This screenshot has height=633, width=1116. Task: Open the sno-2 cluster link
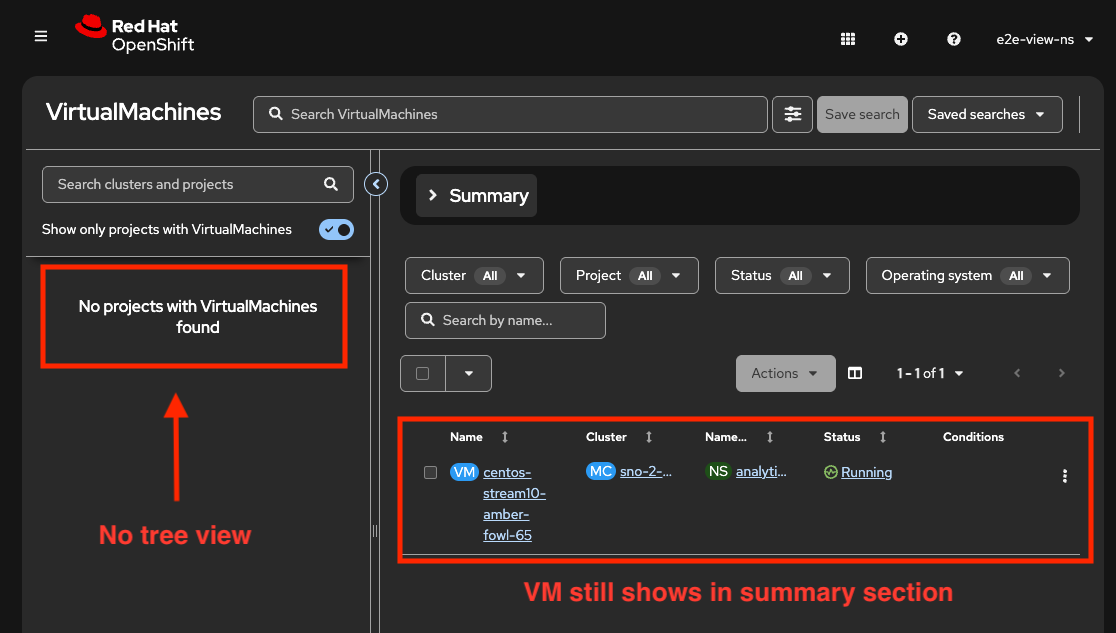click(646, 471)
